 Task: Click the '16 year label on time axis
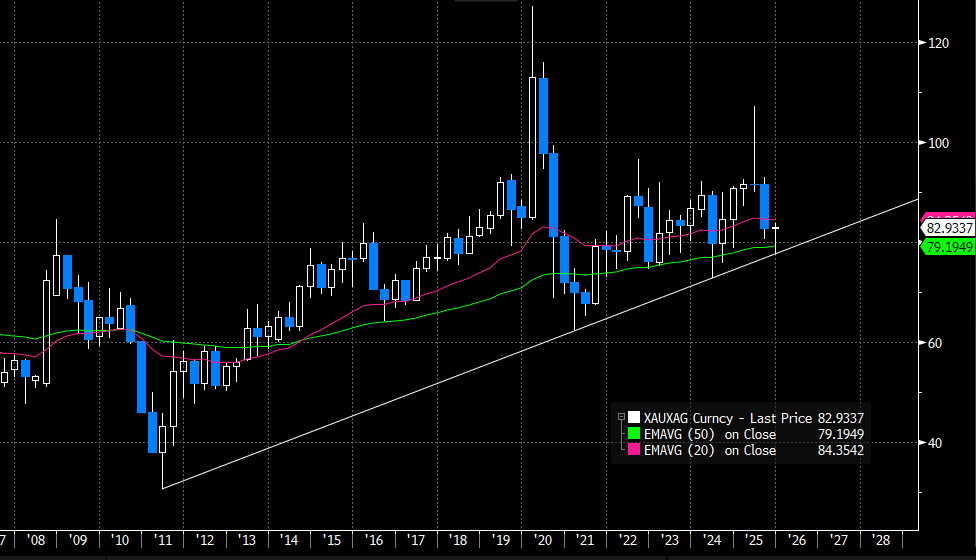(x=373, y=540)
